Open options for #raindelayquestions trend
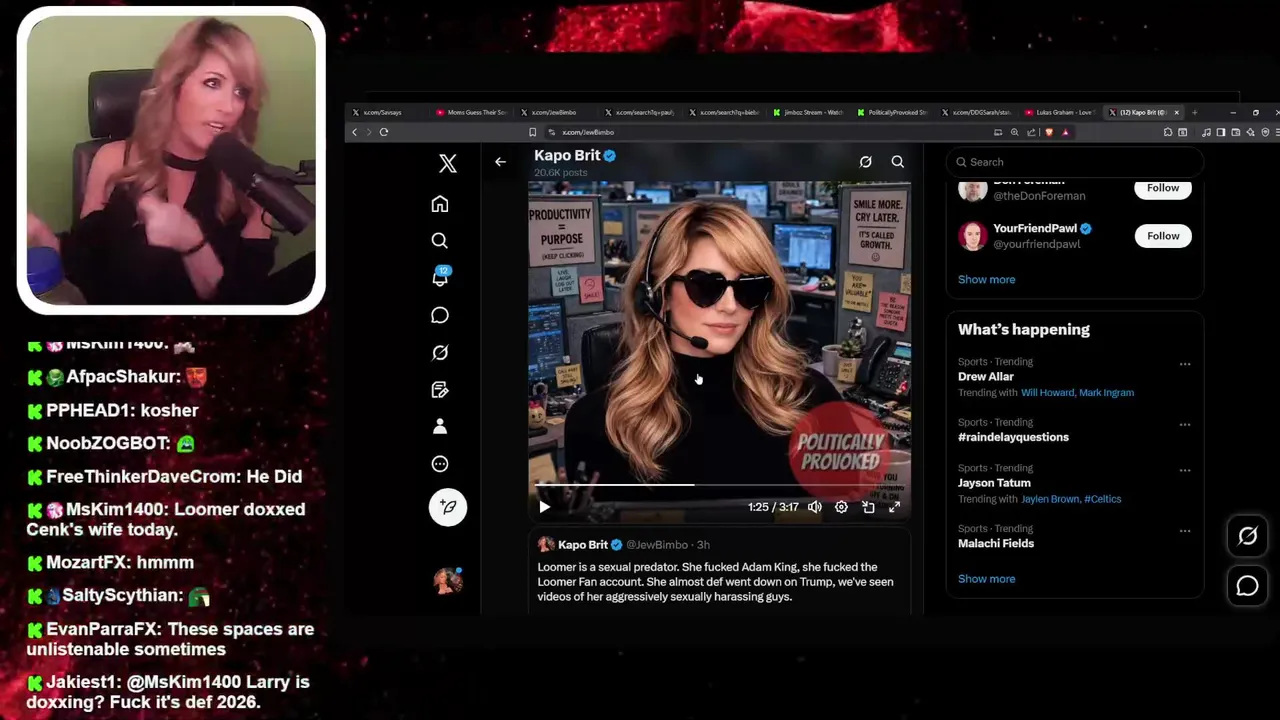 (1185, 424)
